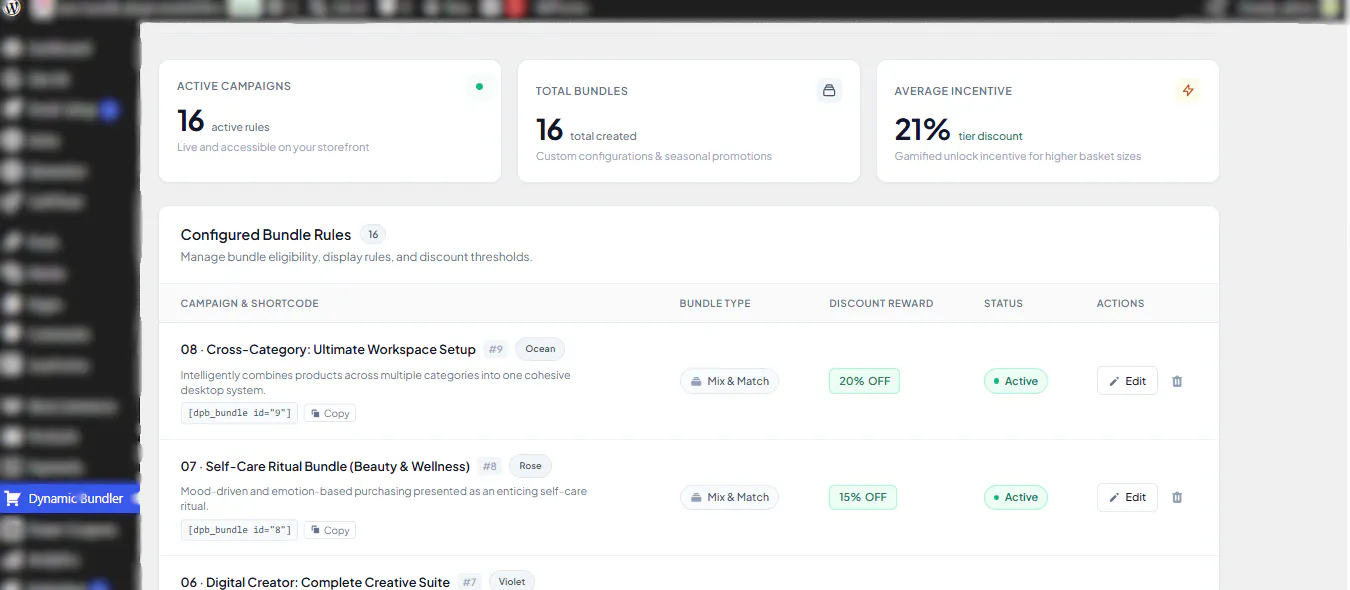Click the DISCOUNT REWARD column header
1350x590 pixels.
(x=881, y=303)
